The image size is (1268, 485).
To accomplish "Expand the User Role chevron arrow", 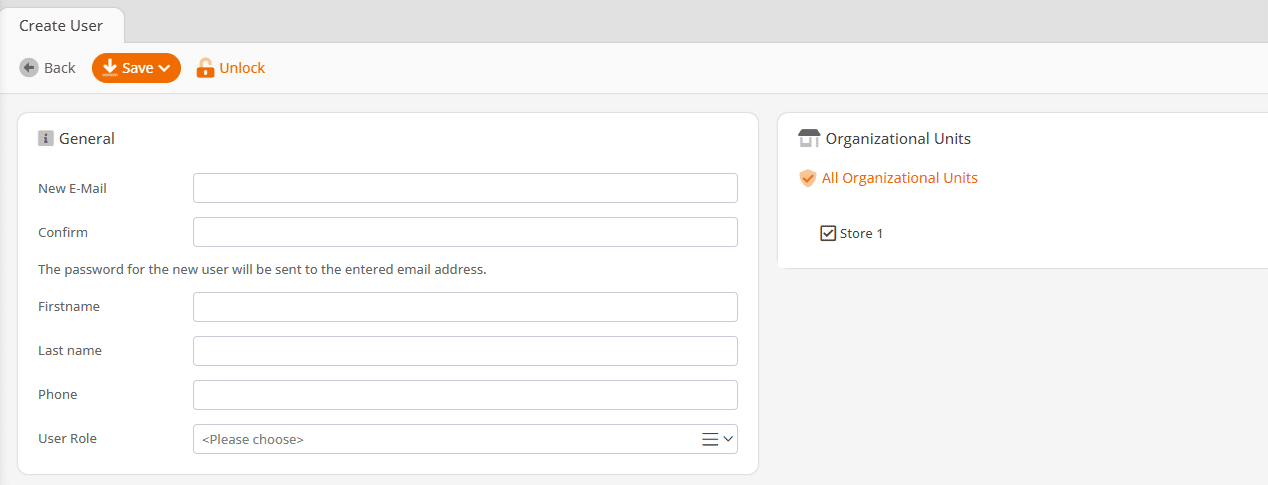I will click(728, 439).
